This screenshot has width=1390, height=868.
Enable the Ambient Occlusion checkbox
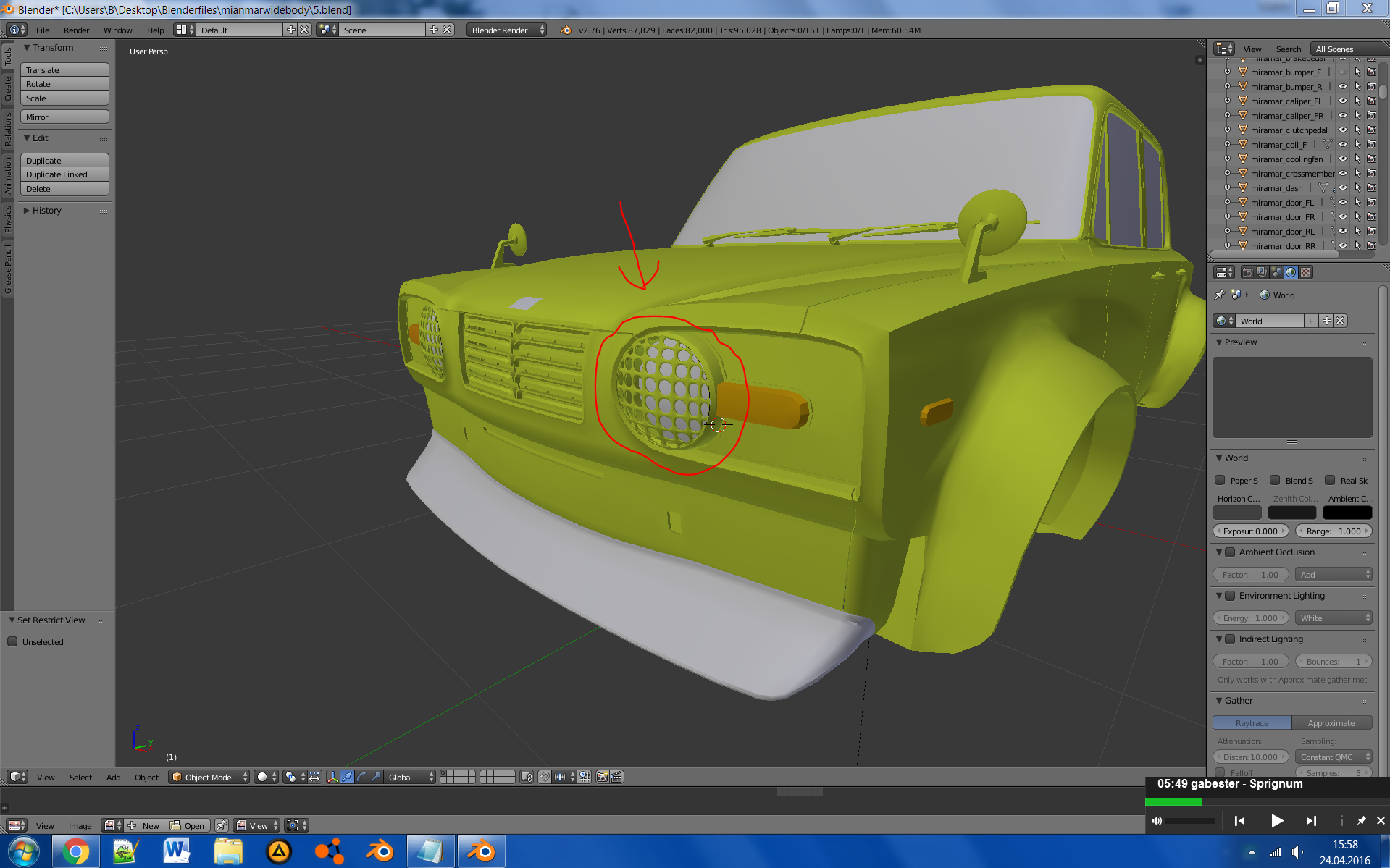[x=1230, y=552]
